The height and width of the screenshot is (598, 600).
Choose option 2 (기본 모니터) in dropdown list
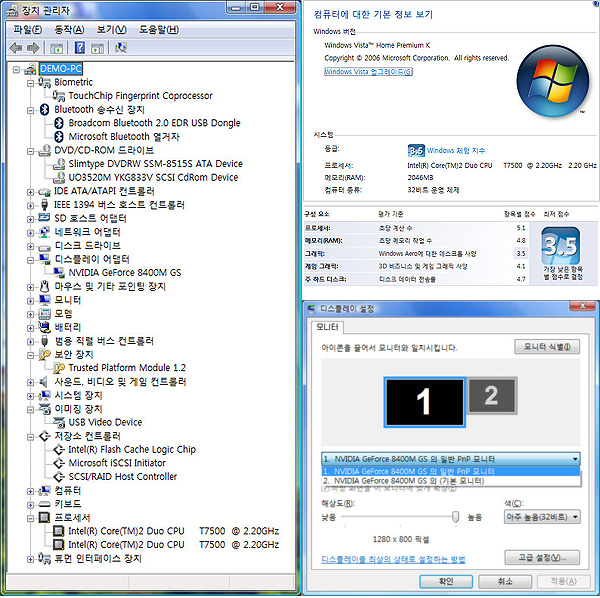(x=451, y=481)
